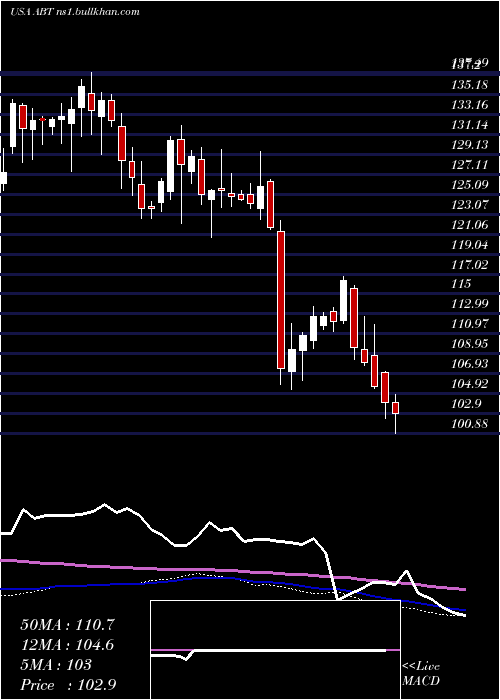Click the 100.88 price axis label
Viewport: 500px width, 700px height.
coord(469,424)
